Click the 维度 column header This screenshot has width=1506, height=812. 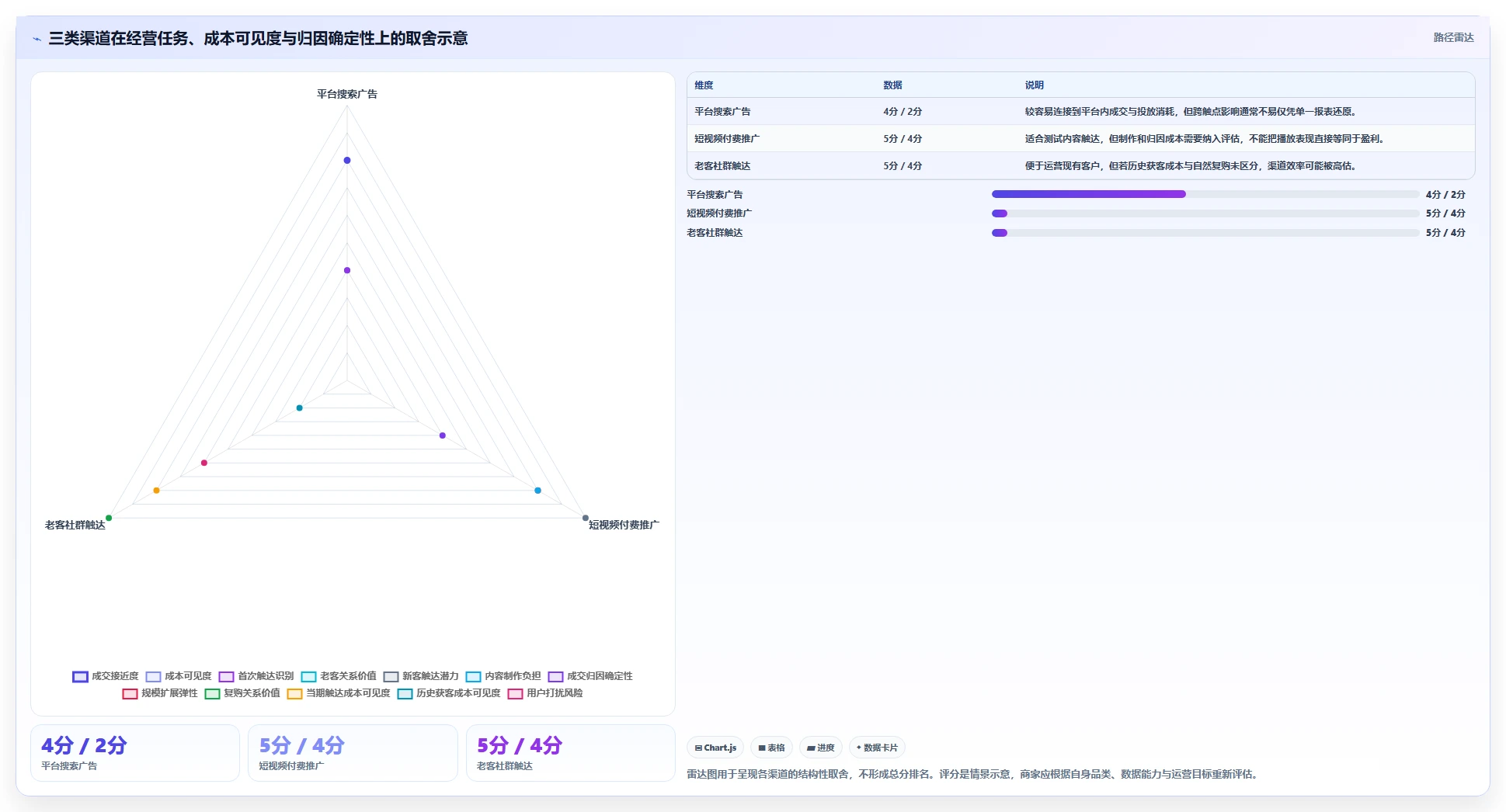point(704,85)
